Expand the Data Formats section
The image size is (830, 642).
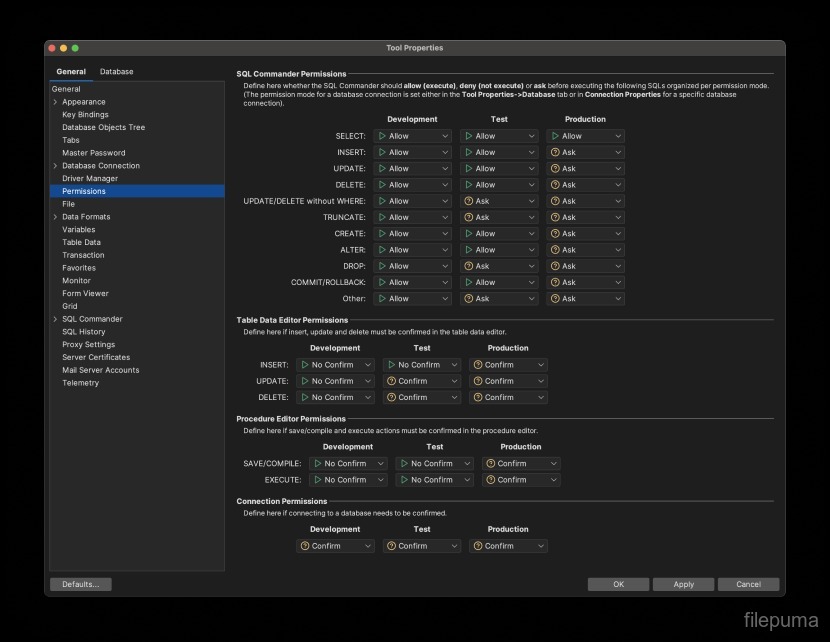(57, 216)
